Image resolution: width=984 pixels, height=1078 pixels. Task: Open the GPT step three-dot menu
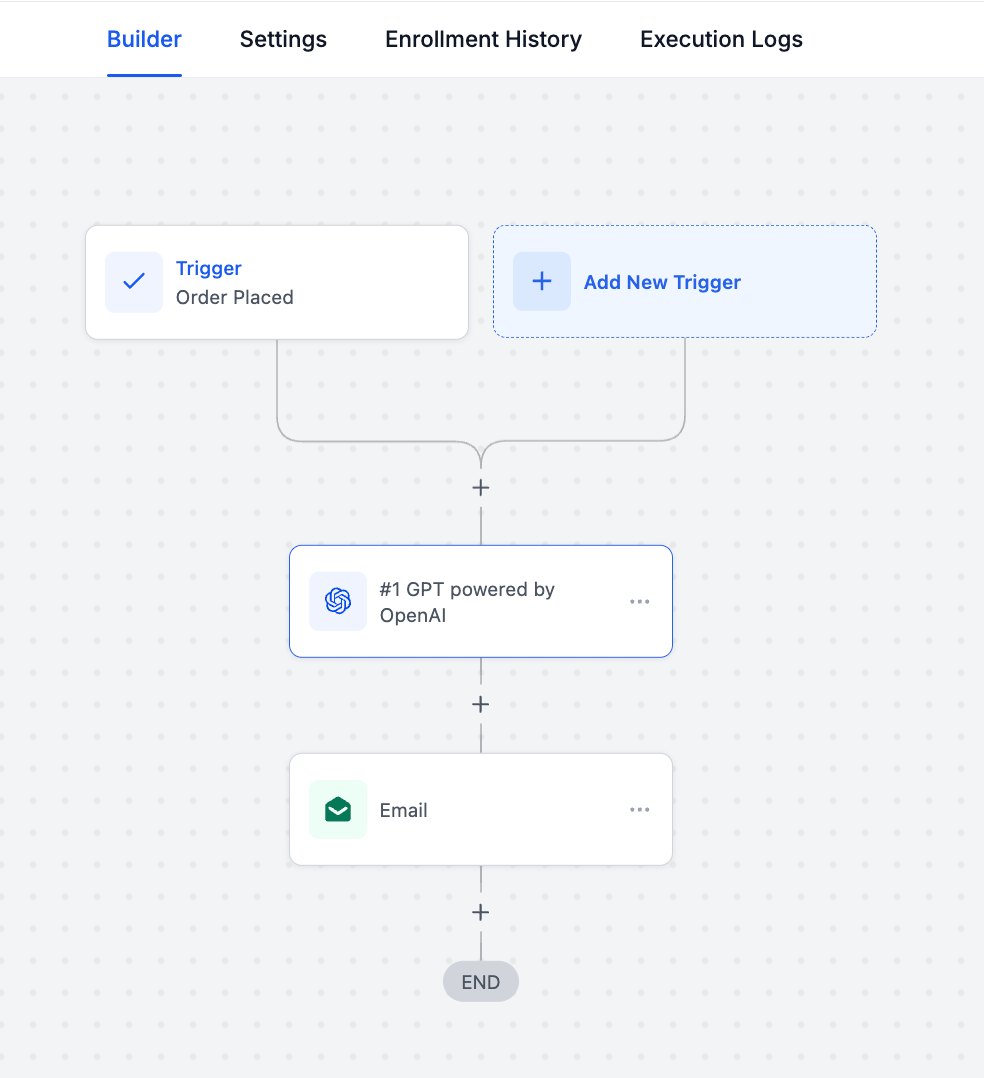(640, 602)
